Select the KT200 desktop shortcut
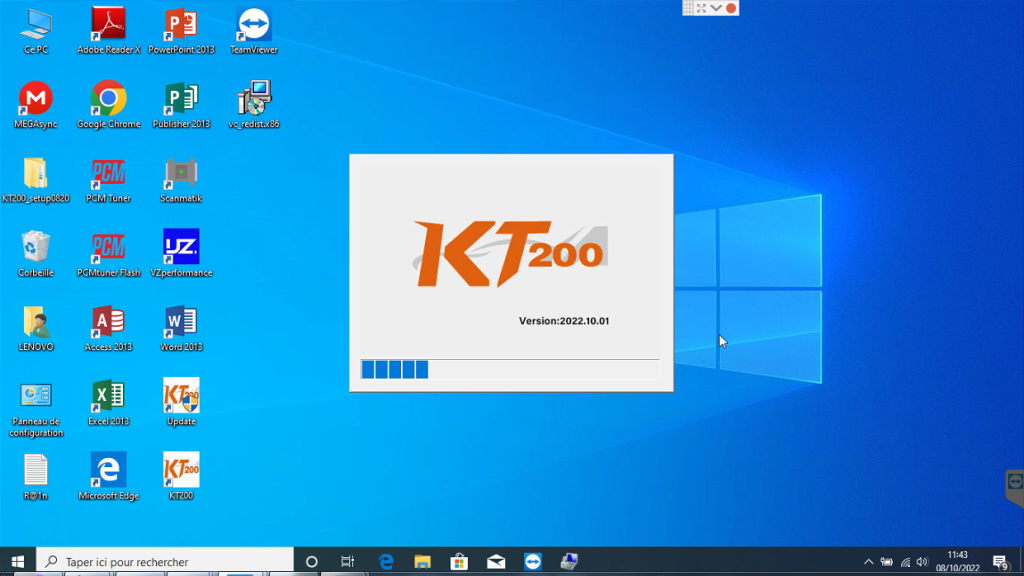This screenshot has height=576, width=1024. (181, 476)
